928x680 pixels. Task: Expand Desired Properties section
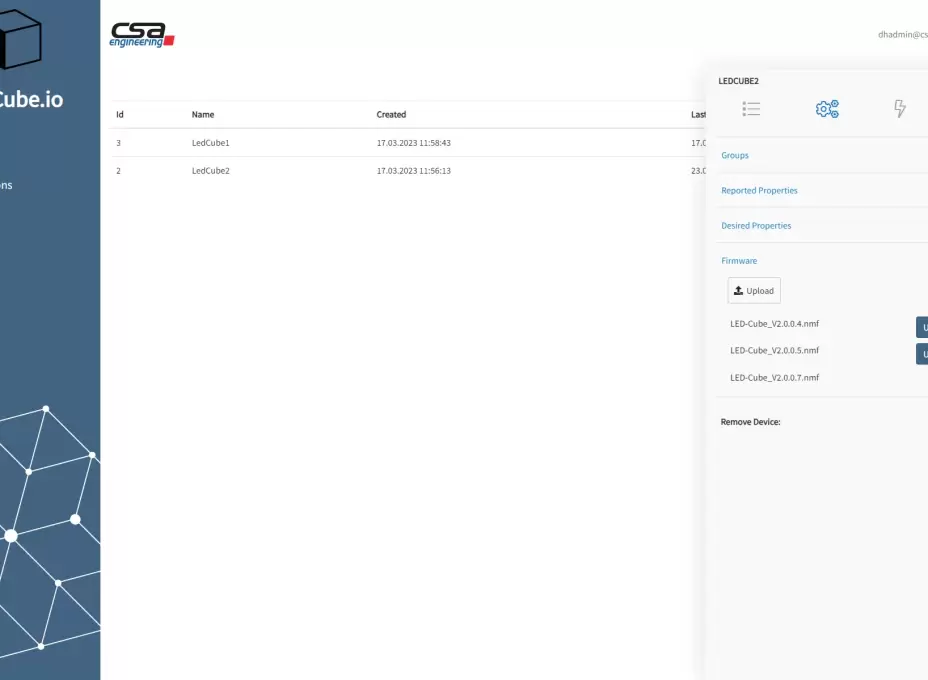756,225
